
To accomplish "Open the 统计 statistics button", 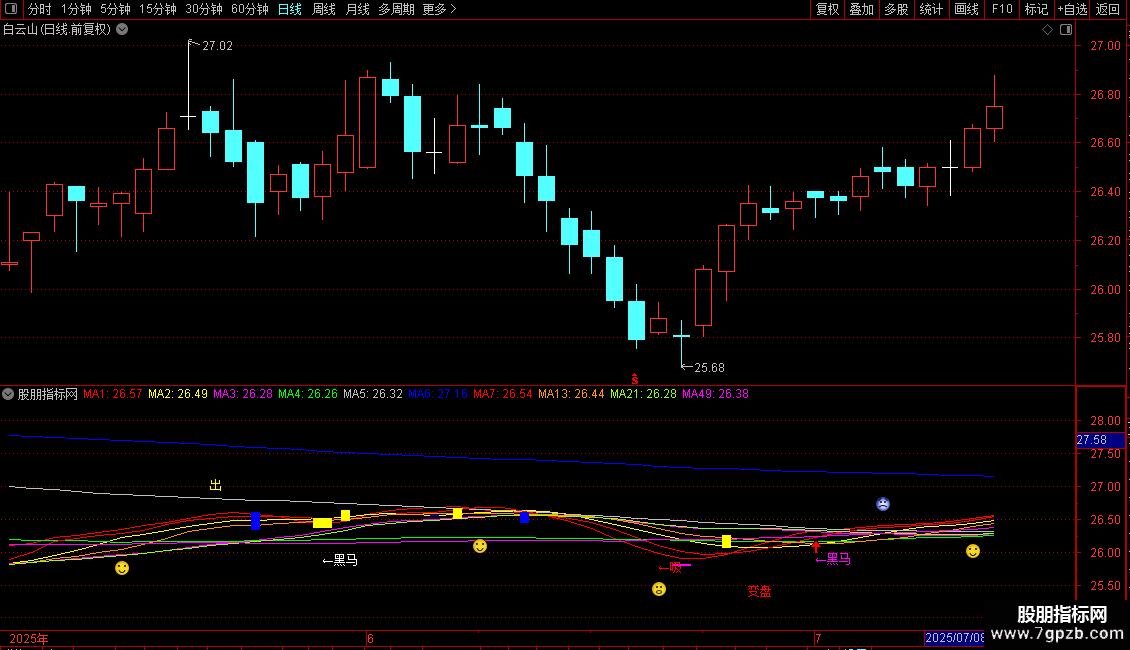I will (931, 9).
